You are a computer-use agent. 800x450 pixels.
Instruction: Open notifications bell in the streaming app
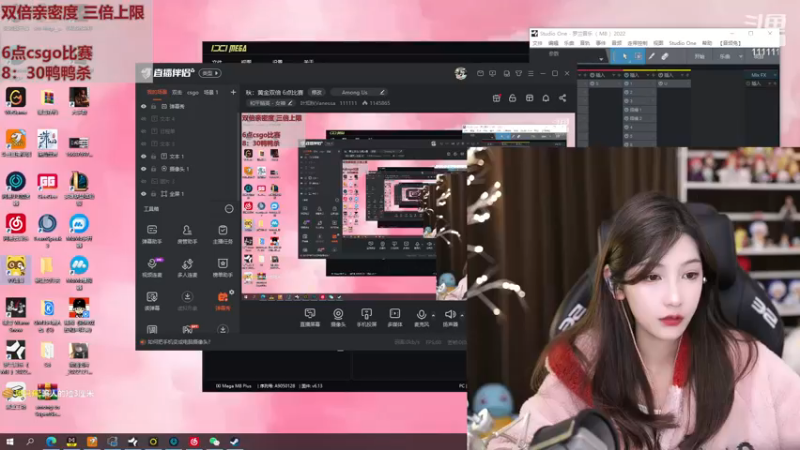point(545,98)
